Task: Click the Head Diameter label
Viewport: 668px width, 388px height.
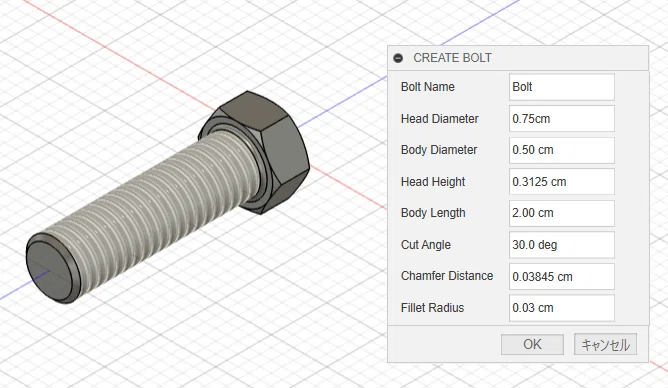Action: (440, 118)
